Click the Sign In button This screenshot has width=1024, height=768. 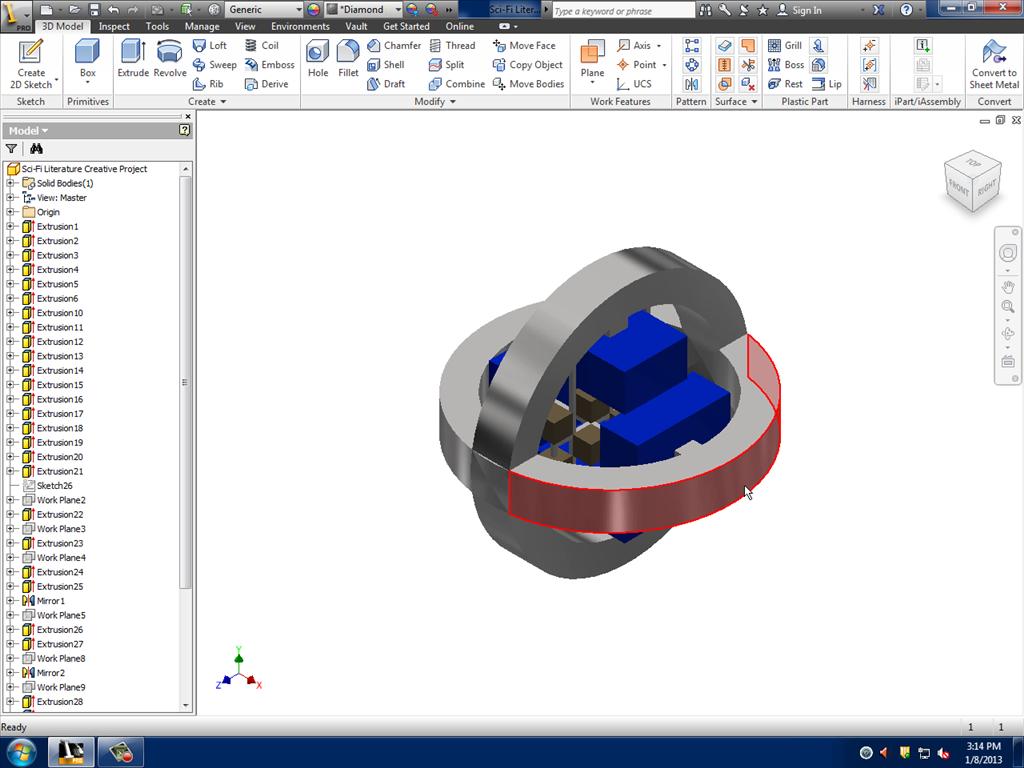click(x=799, y=10)
